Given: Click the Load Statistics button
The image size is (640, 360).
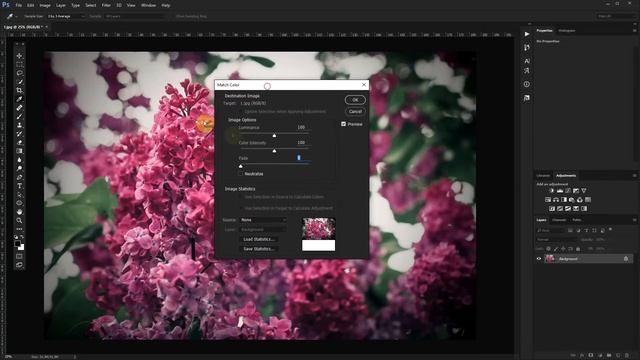Looking at the screenshot, I should pos(258,239).
